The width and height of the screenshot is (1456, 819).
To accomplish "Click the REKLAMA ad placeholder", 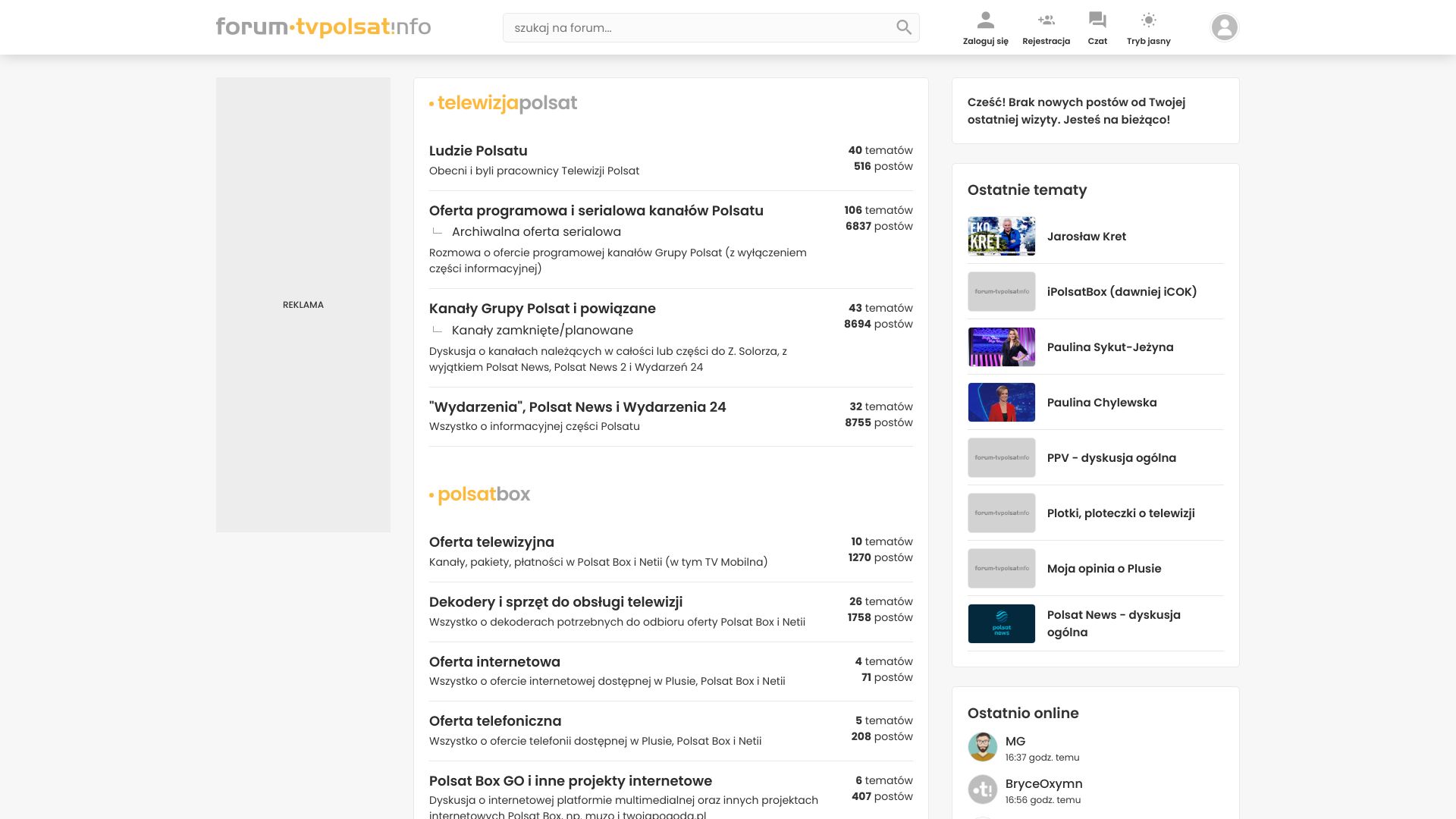I will [303, 305].
